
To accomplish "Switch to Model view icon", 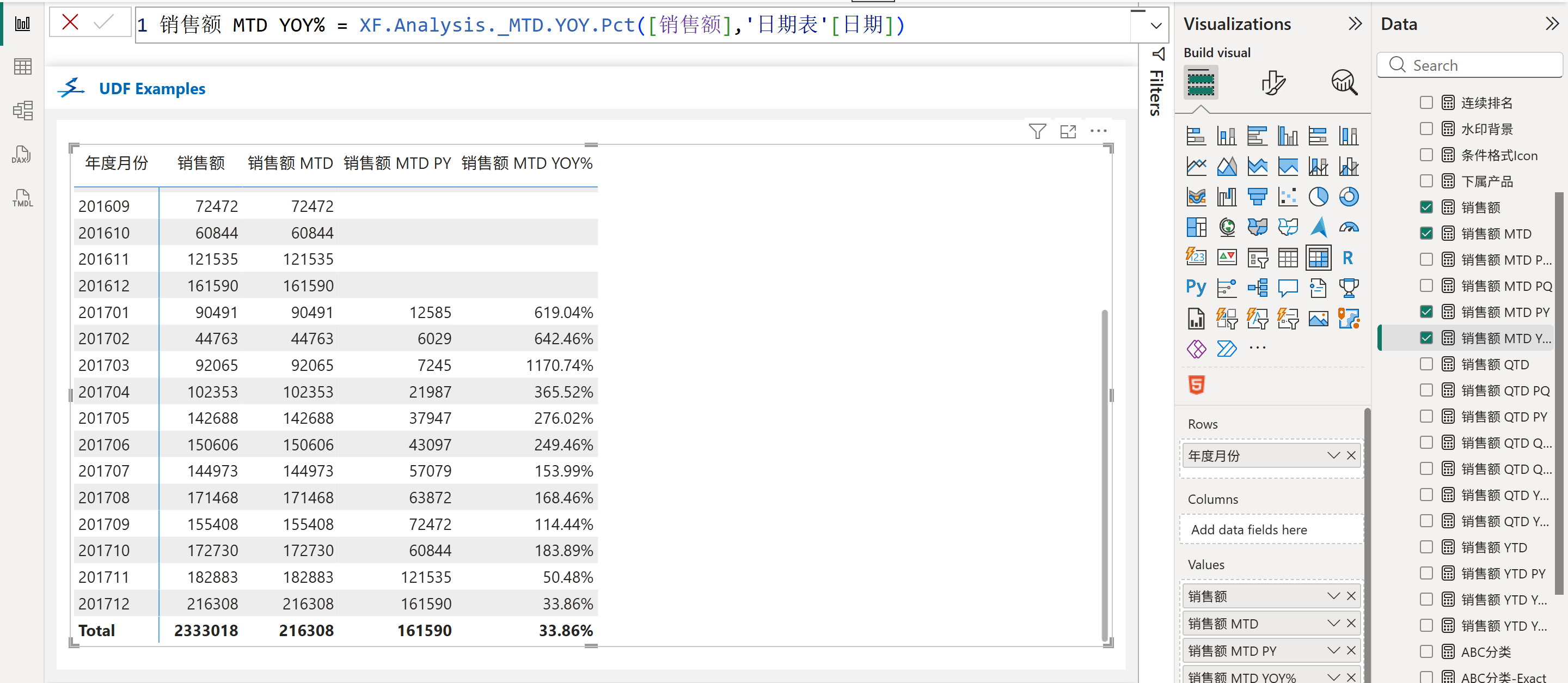I will (22, 110).
